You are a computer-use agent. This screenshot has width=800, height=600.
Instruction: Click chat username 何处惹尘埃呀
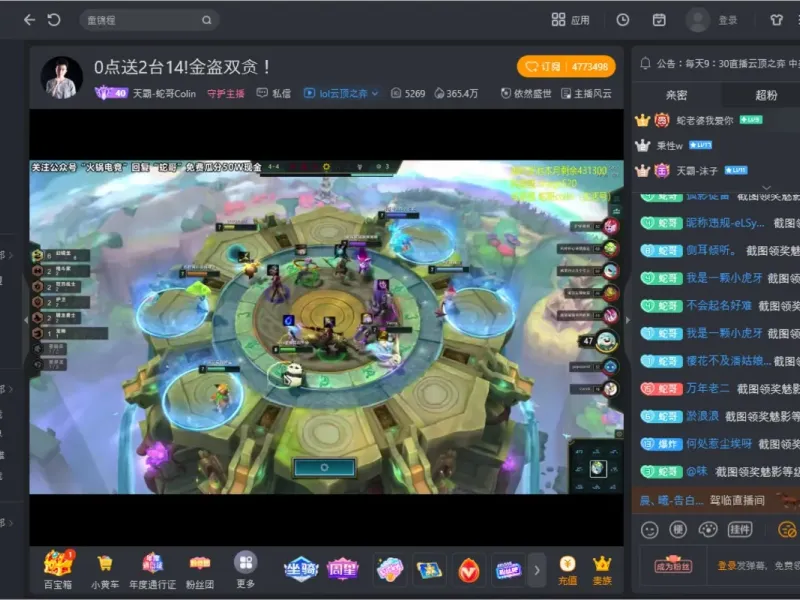coord(718,444)
